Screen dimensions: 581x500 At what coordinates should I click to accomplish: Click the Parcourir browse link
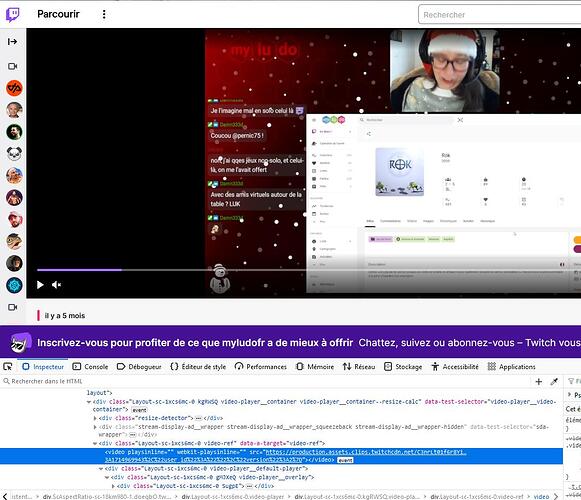[58, 14]
